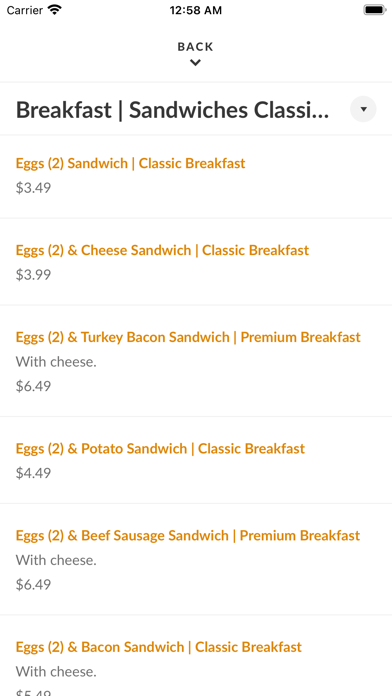Click the battery icon in status bar
Viewport: 392px width, 696px height.
click(x=374, y=10)
